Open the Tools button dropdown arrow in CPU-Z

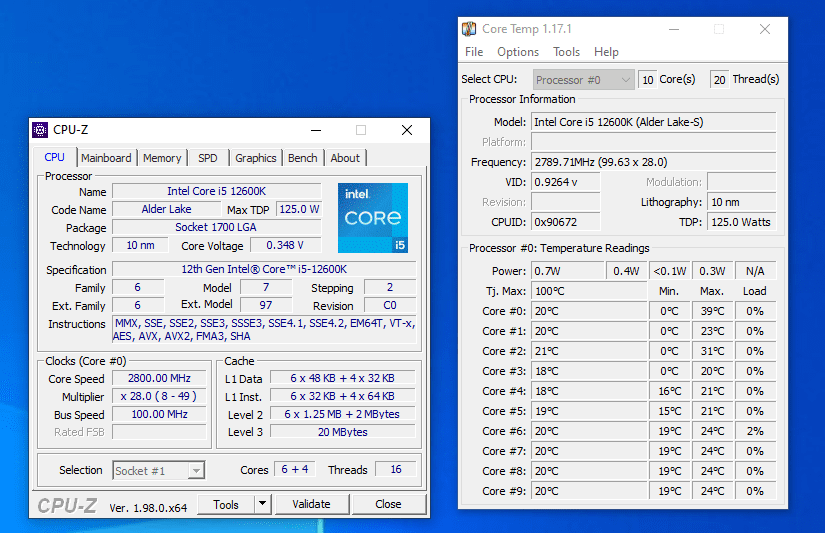(263, 504)
